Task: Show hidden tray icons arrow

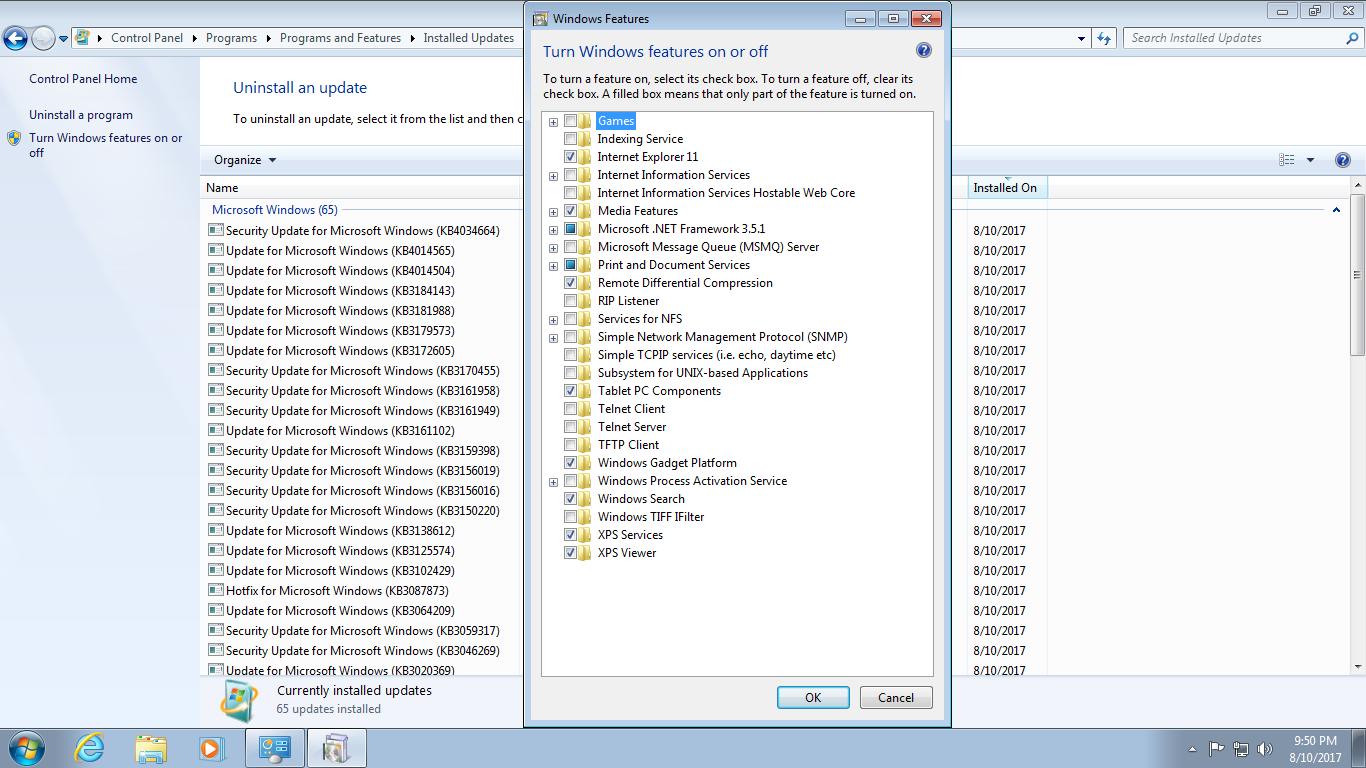Action: coord(1192,748)
